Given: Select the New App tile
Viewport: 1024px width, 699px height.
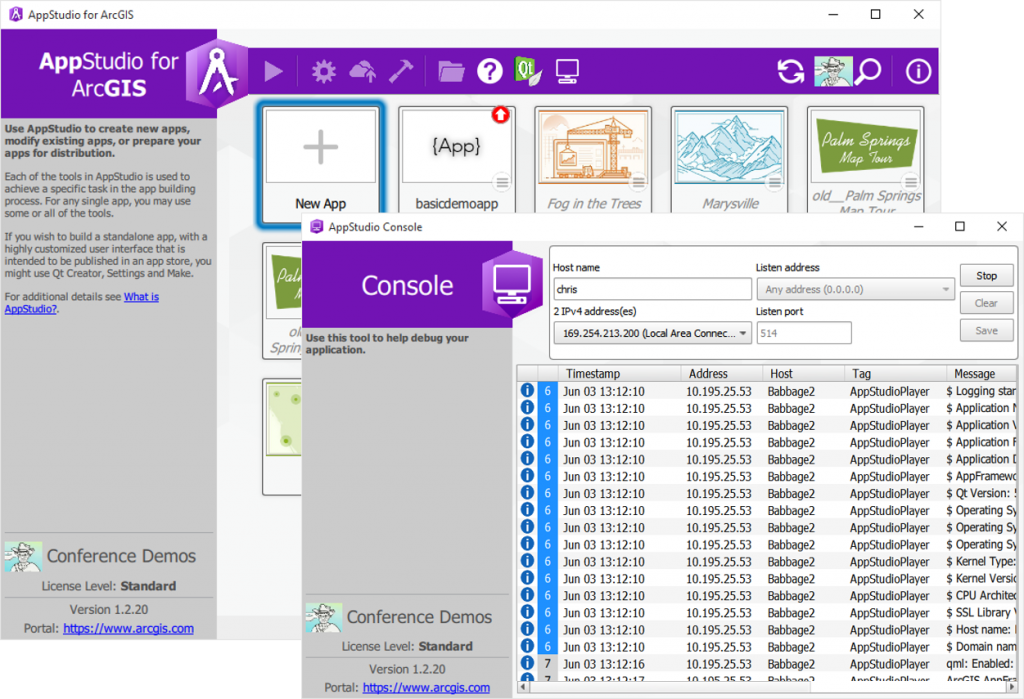Looking at the screenshot, I should coord(321,163).
